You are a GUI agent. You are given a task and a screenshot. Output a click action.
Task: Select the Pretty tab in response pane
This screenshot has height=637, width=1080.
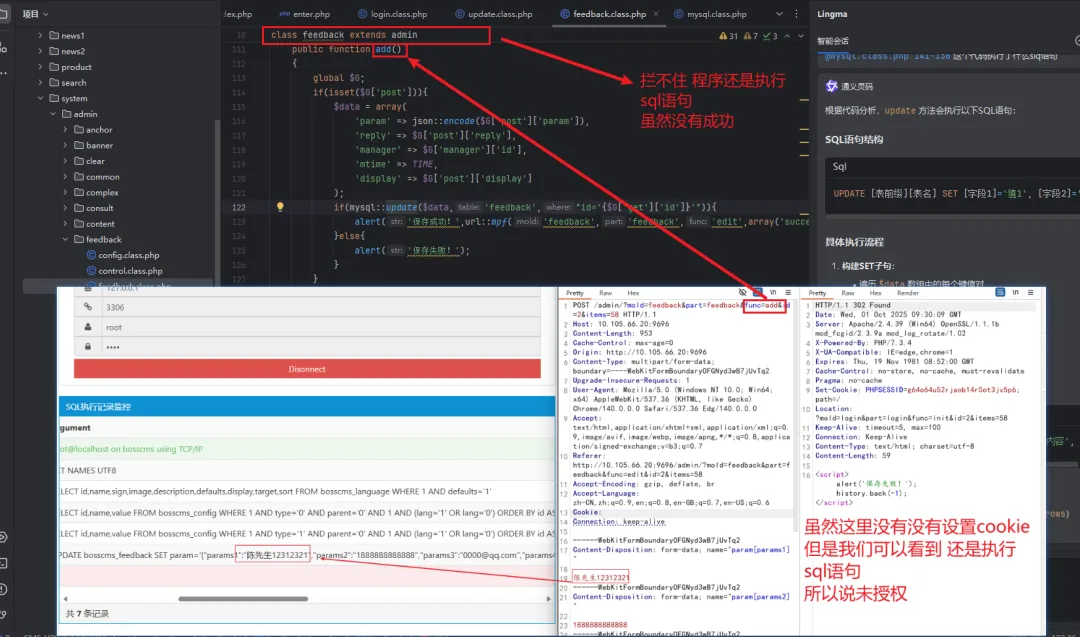pyautogui.click(x=818, y=293)
